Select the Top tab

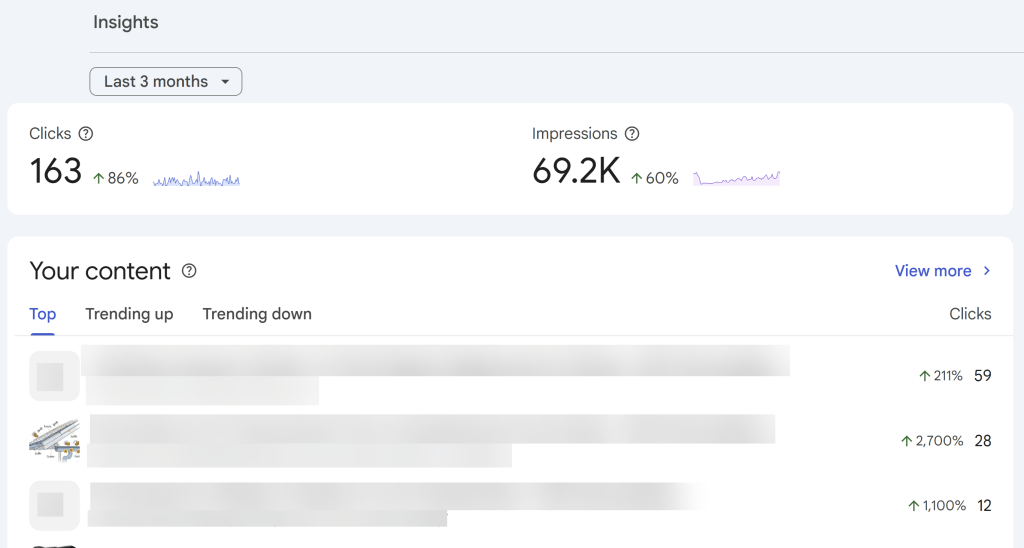pos(43,314)
